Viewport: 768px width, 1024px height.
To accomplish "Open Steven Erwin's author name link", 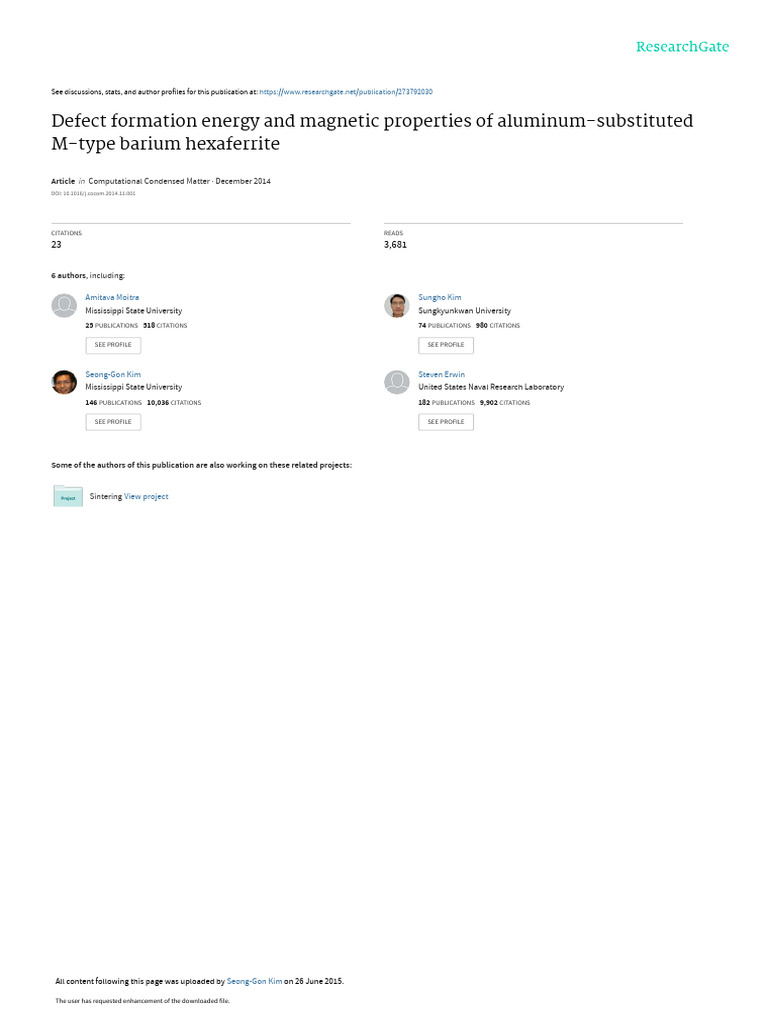I will click(x=441, y=374).
